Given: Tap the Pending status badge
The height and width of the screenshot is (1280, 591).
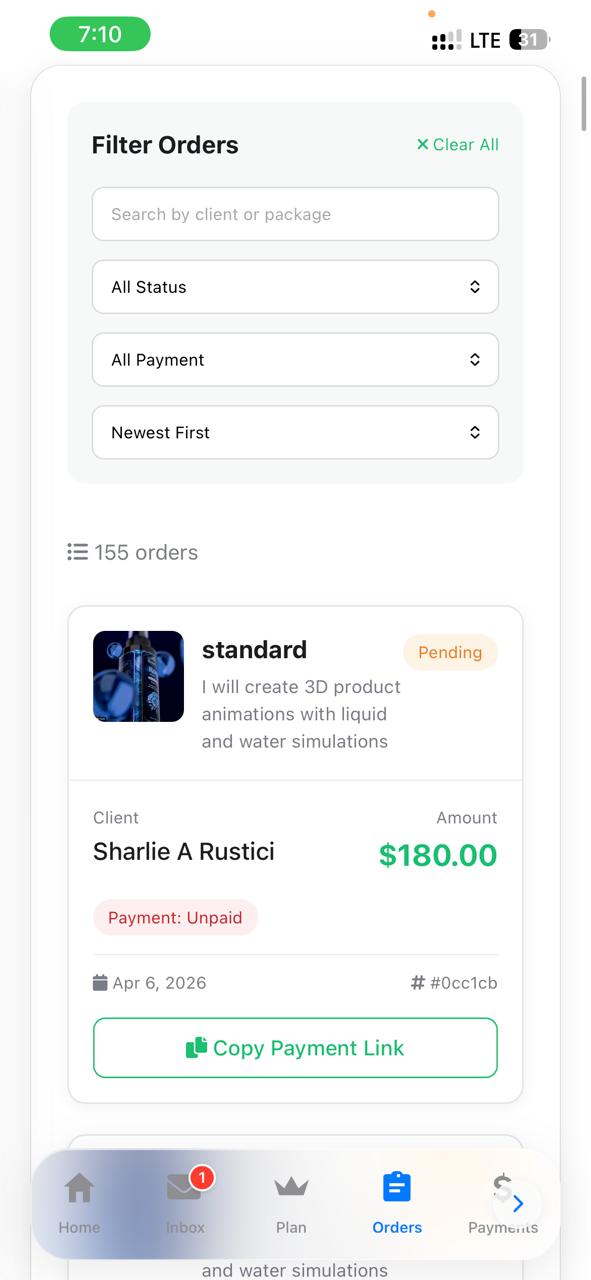Looking at the screenshot, I should [x=450, y=652].
